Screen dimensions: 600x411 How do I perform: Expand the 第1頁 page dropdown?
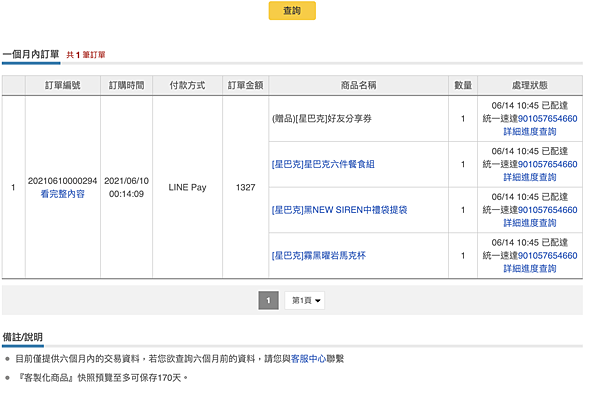(x=305, y=300)
